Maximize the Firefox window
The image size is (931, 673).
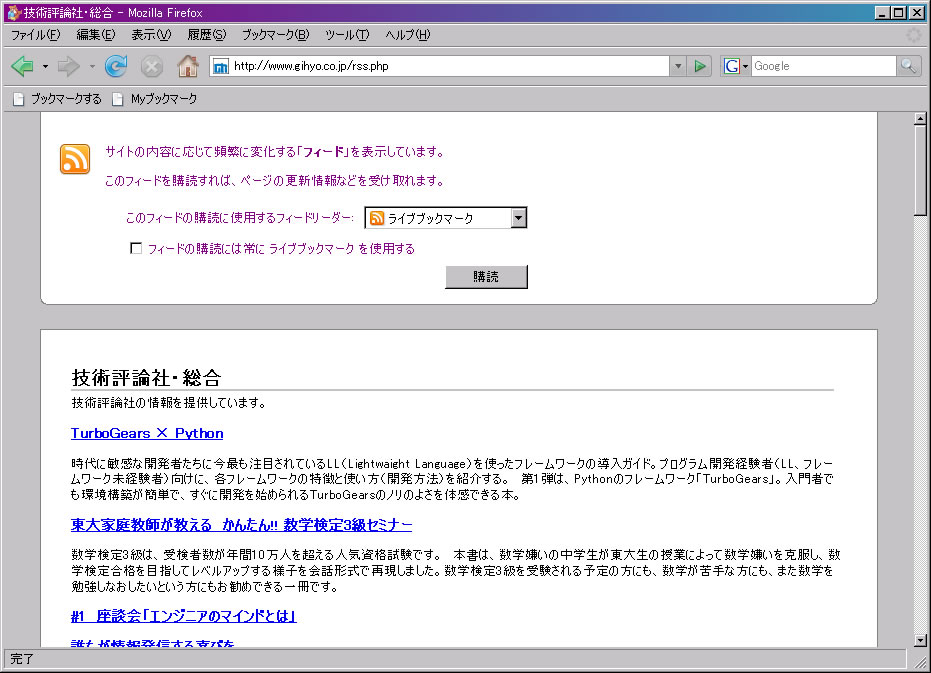(x=899, y=12)
